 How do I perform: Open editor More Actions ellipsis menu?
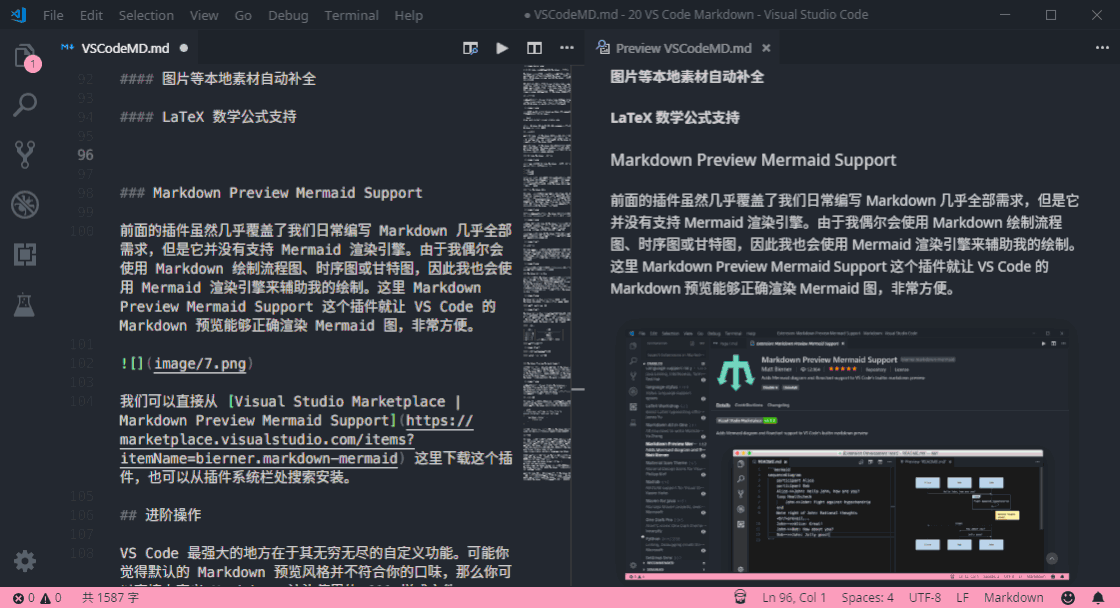coord(566,48)
